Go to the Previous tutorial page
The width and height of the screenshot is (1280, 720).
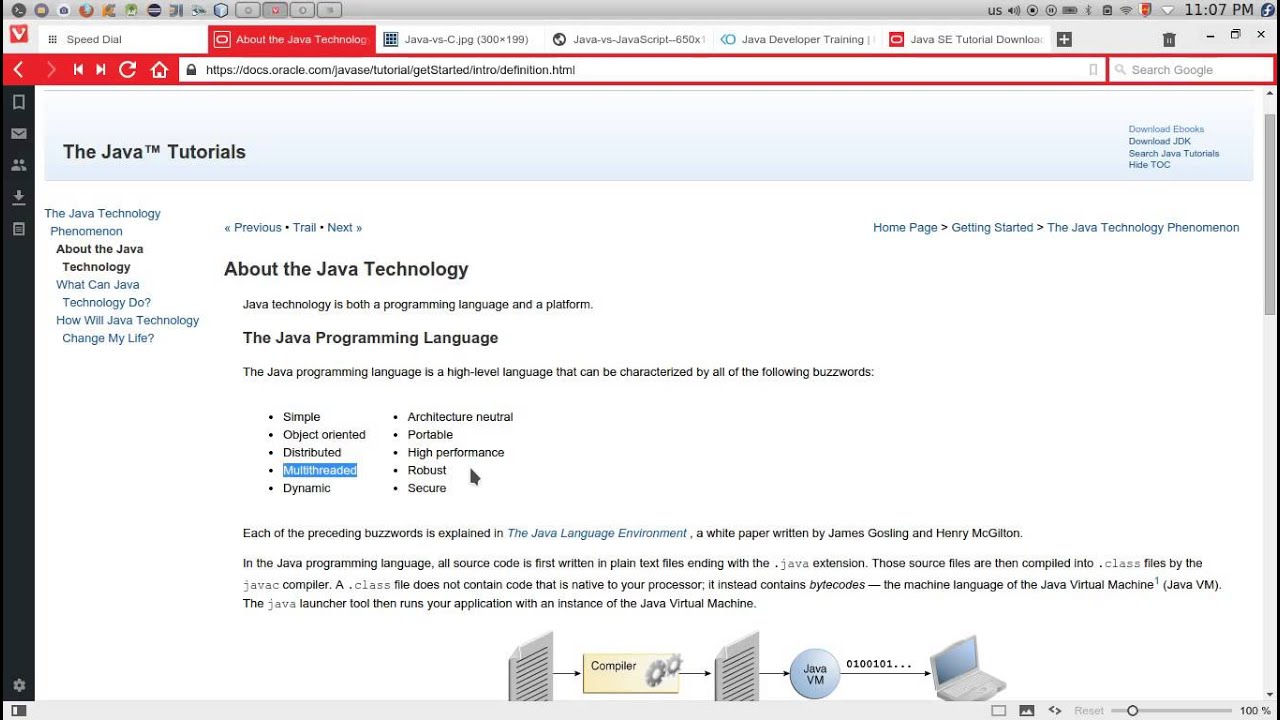pyautogui.click(x=253, y=228)
